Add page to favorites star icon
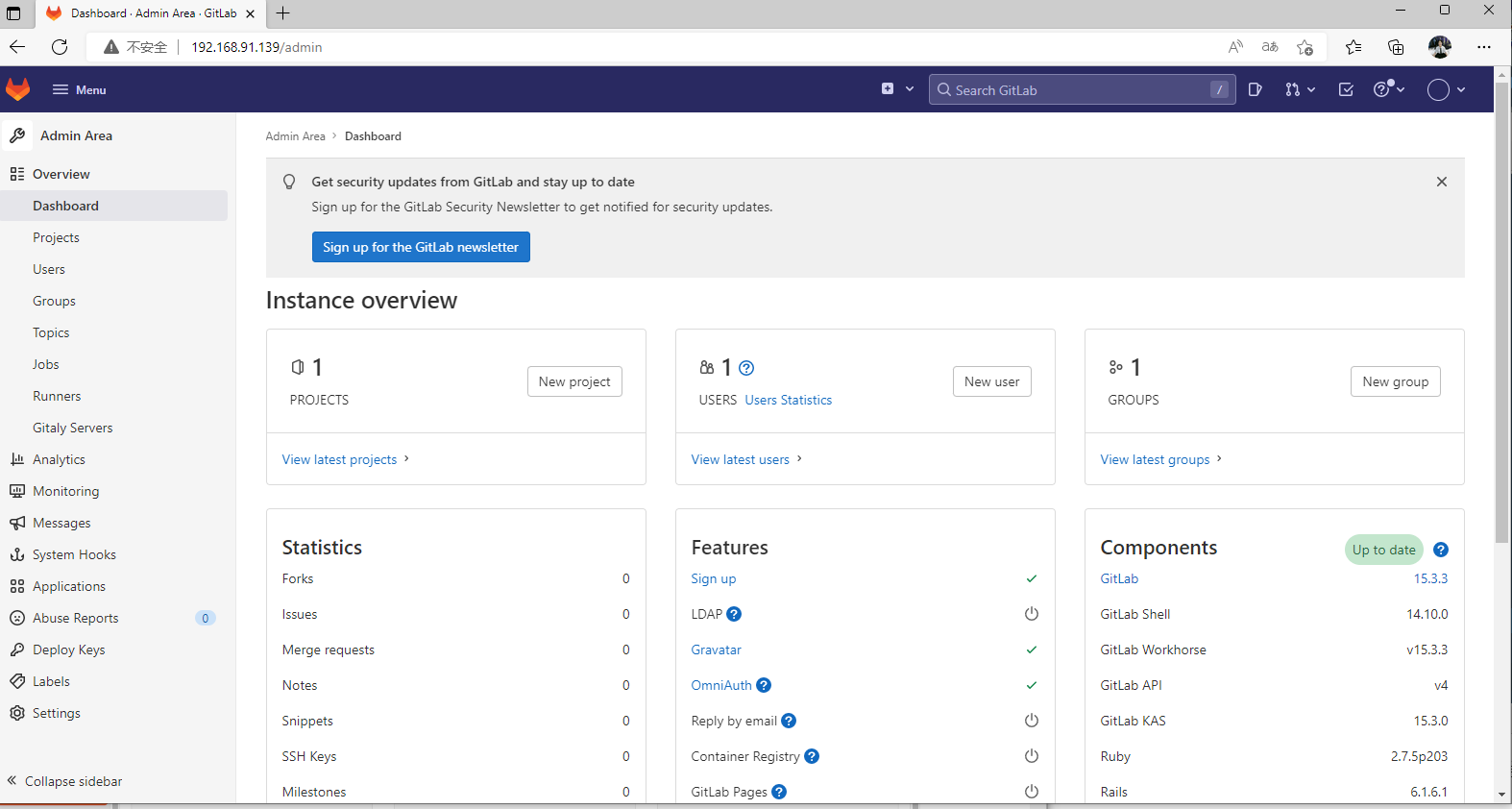Image resolution: width=1512 pixels, height=809 pixels. coord(1305,47)
